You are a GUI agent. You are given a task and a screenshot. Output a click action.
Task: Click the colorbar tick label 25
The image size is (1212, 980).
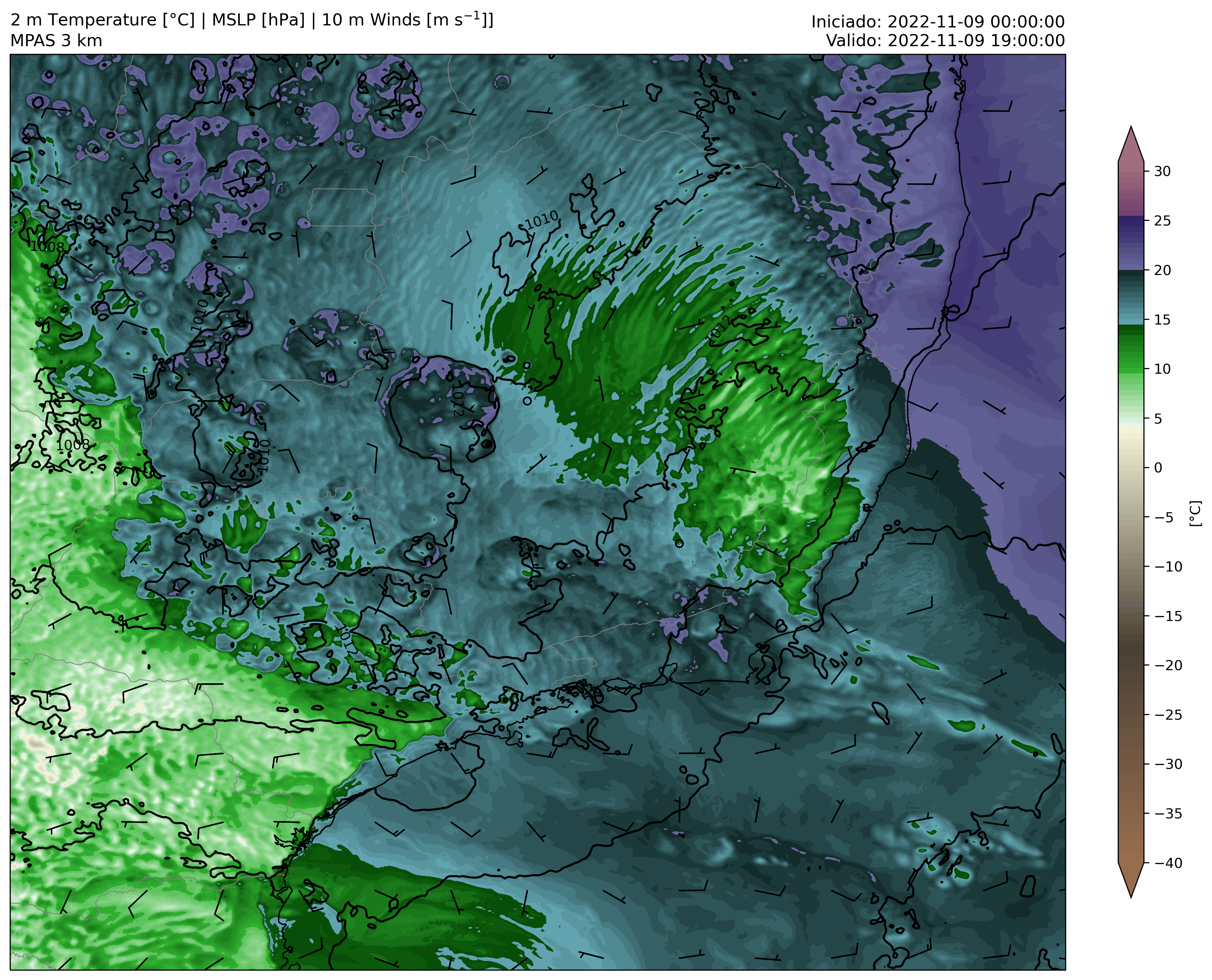click(x=1162, y=221)
